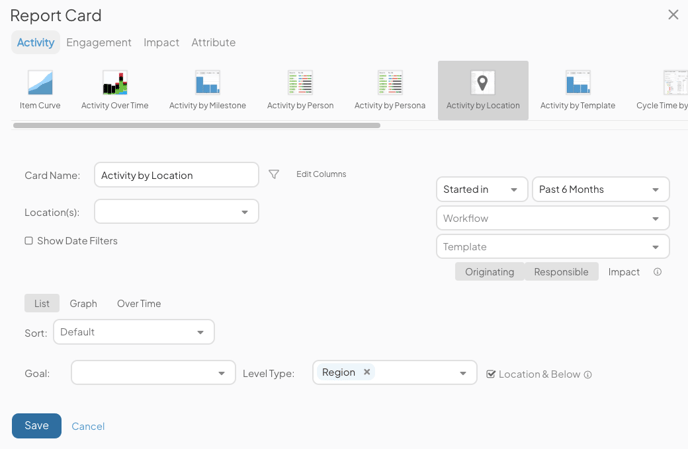
Task: Pick the Activity by Milestone report icon
Action: click(x=208, y=83)
